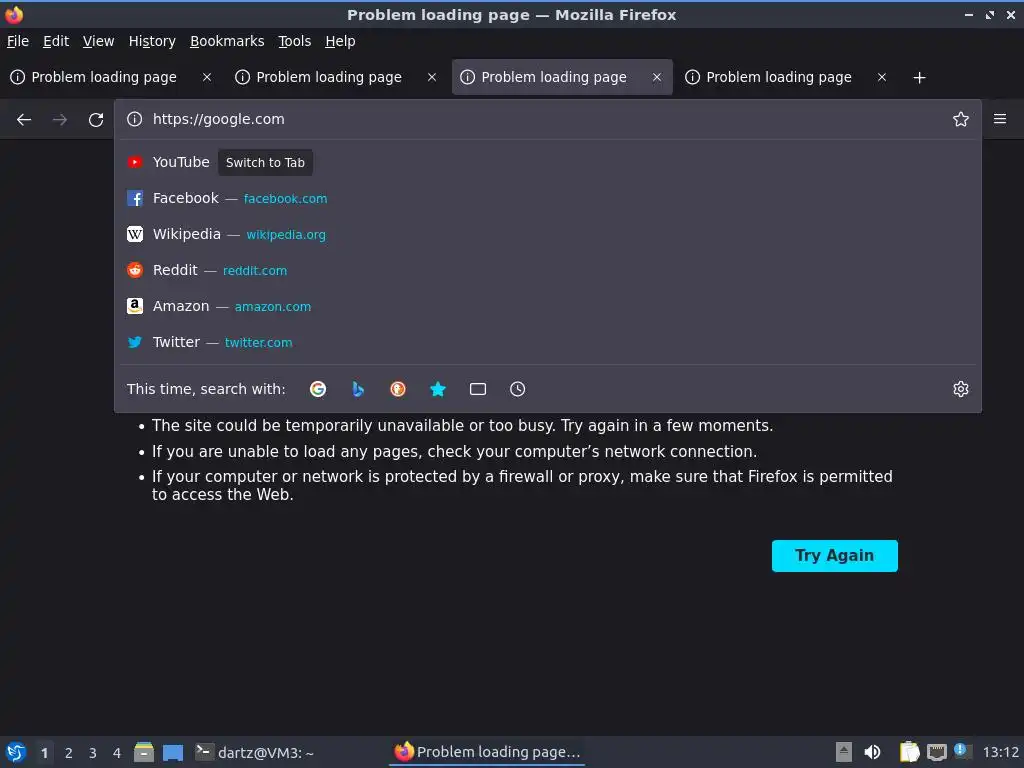Select the Facebook suggestion
This screenshot has height=768, width=1024.
[x=547, y=198]
